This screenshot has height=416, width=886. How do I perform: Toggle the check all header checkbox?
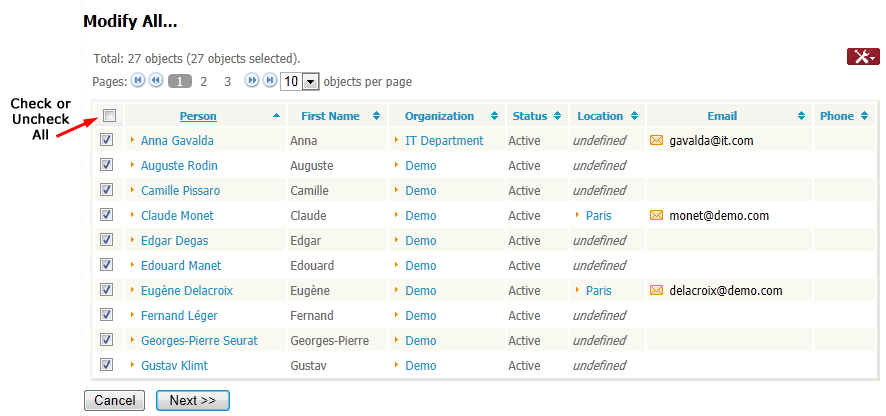(x=109, y=115)
